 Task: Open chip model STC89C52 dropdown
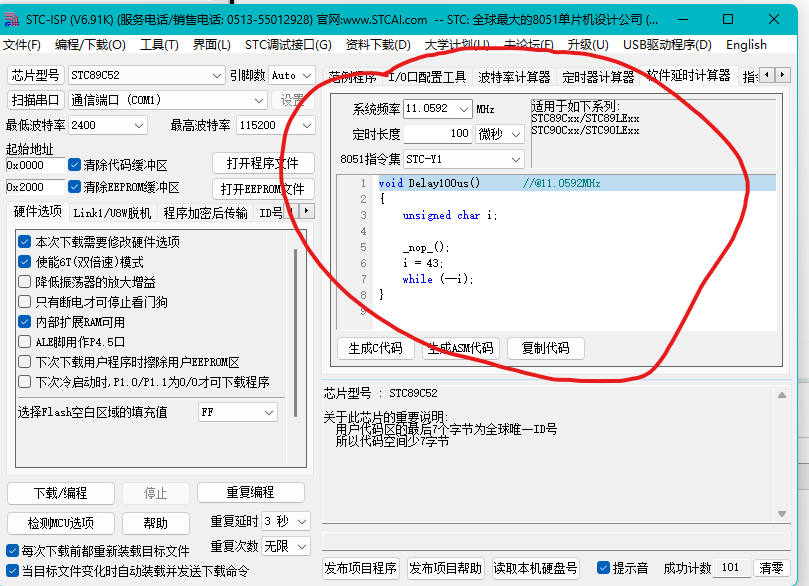click(147, 75)
